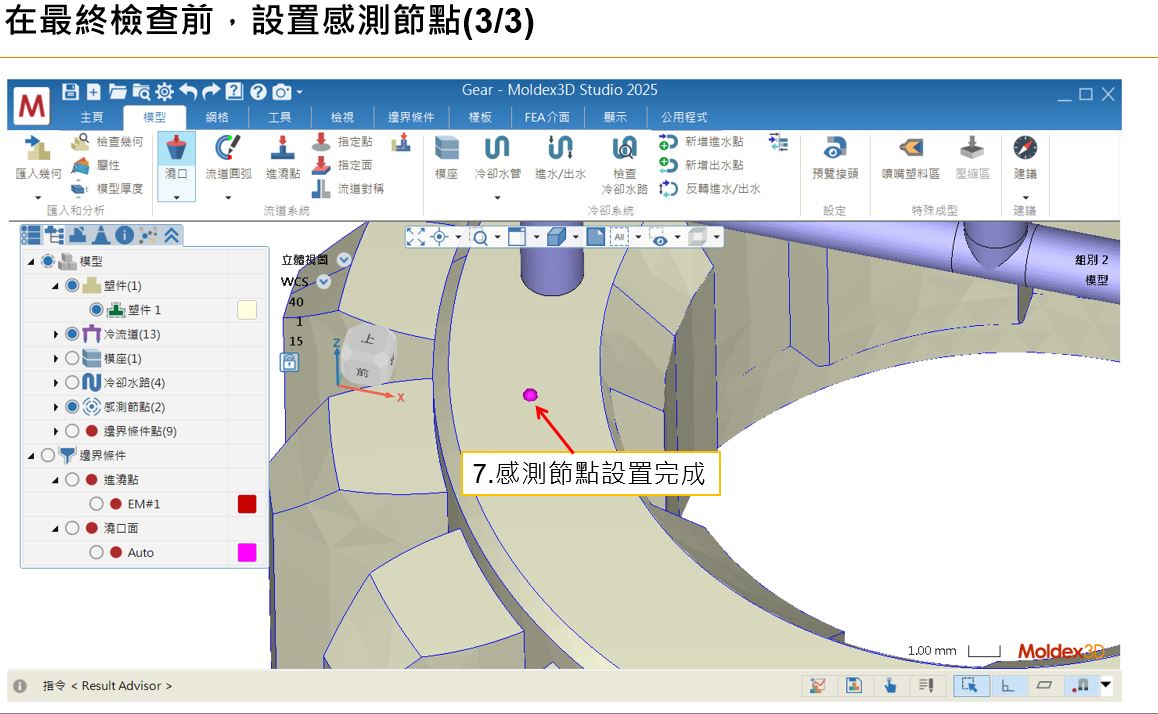Viewport: 1158px width, 714px height.
Task: Click the 檢查冷卻水路 check icon
Action: click(624, 152)
